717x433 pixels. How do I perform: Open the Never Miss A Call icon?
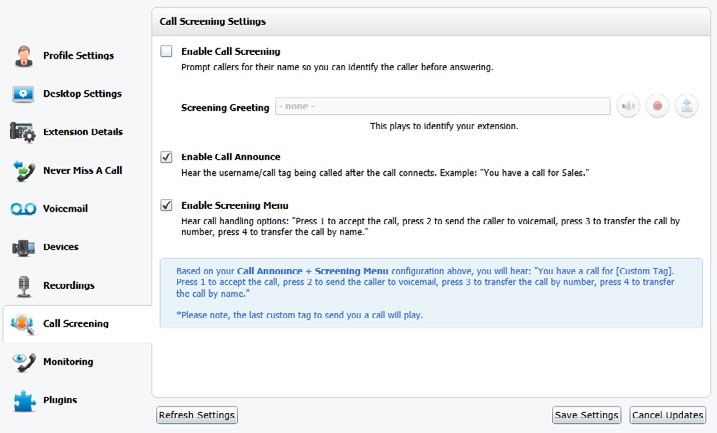[x=24, y=171]
